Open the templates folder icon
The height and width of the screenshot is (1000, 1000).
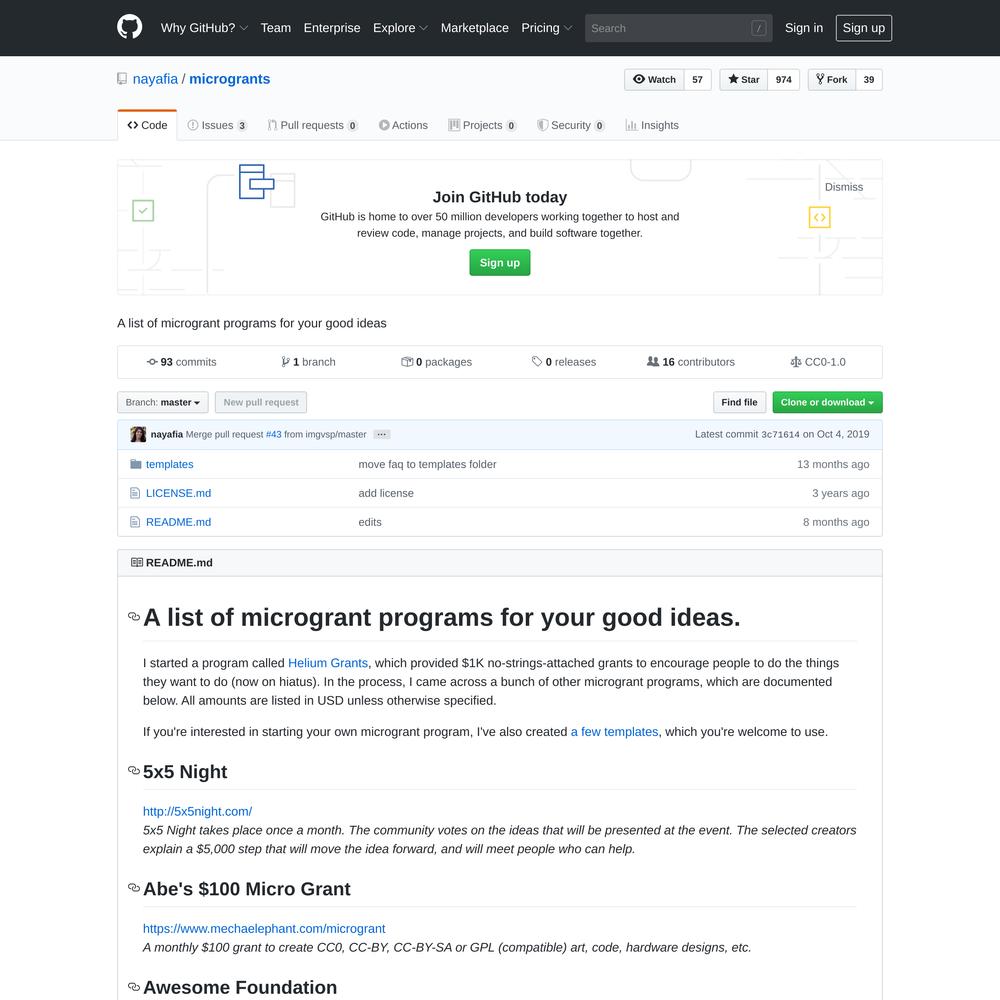[135, 464]
